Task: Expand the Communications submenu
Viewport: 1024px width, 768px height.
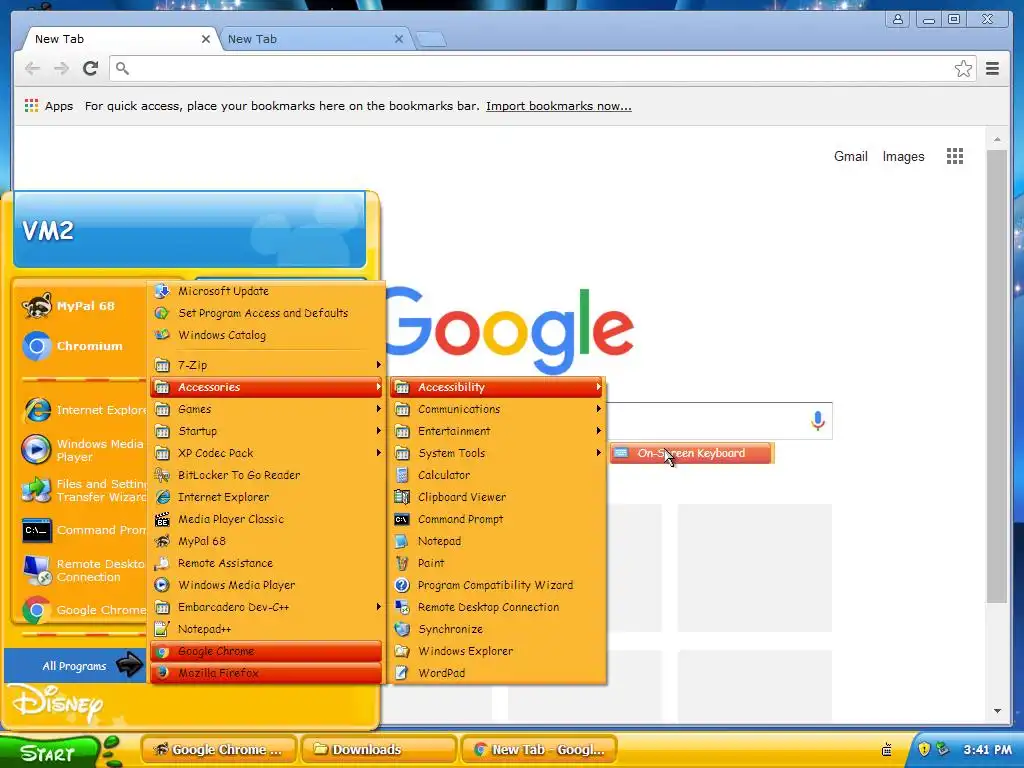Action: tap(498, 409)
